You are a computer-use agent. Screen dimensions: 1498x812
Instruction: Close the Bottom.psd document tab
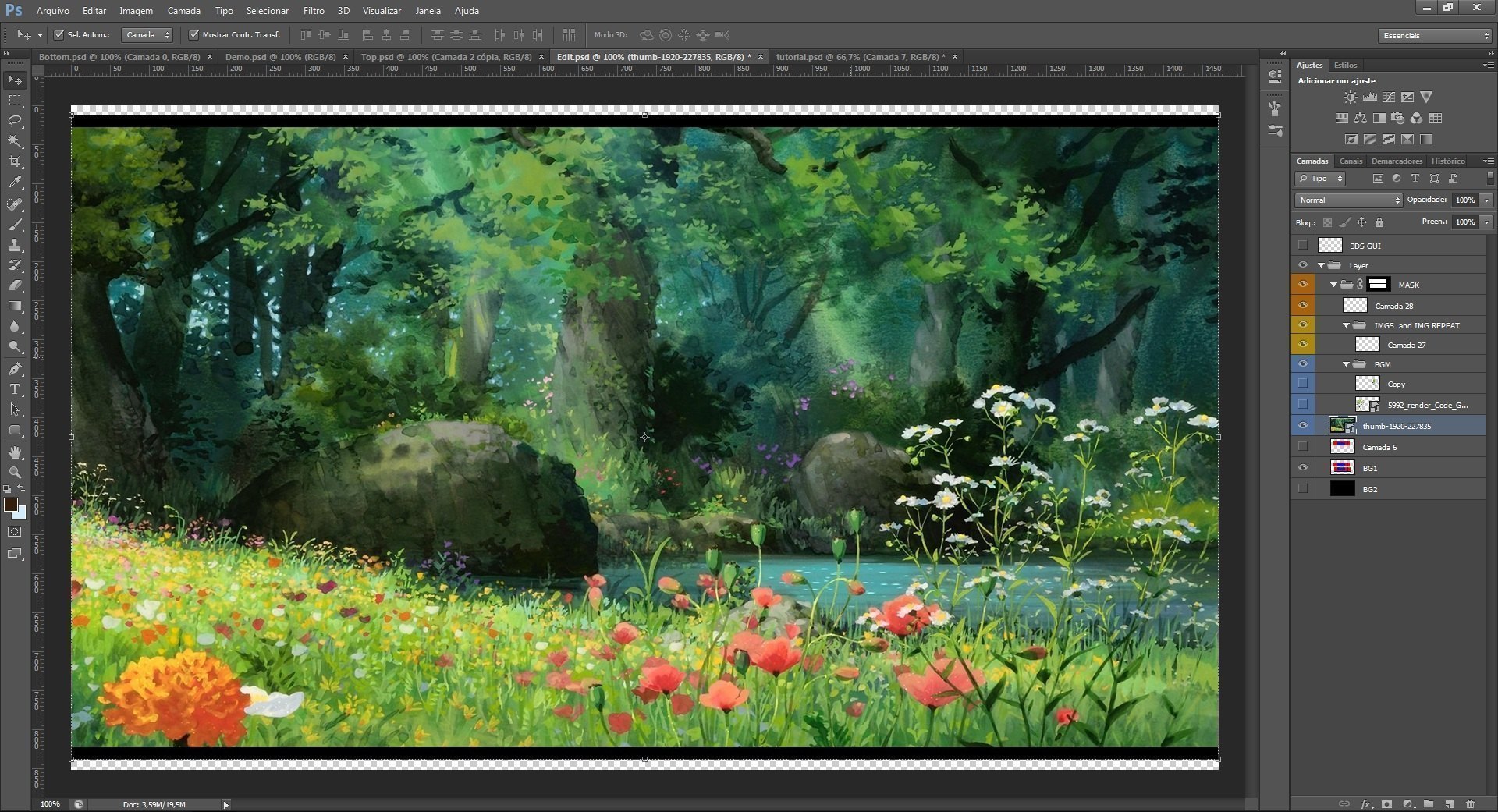click(210, 57)
